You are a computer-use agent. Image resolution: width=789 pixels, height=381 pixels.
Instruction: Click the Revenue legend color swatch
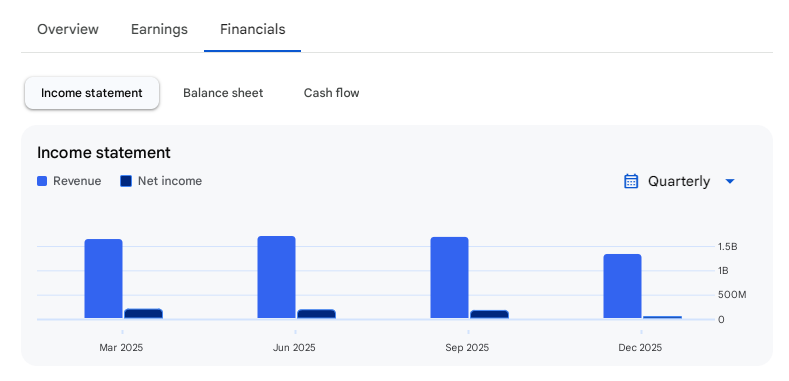42,181
